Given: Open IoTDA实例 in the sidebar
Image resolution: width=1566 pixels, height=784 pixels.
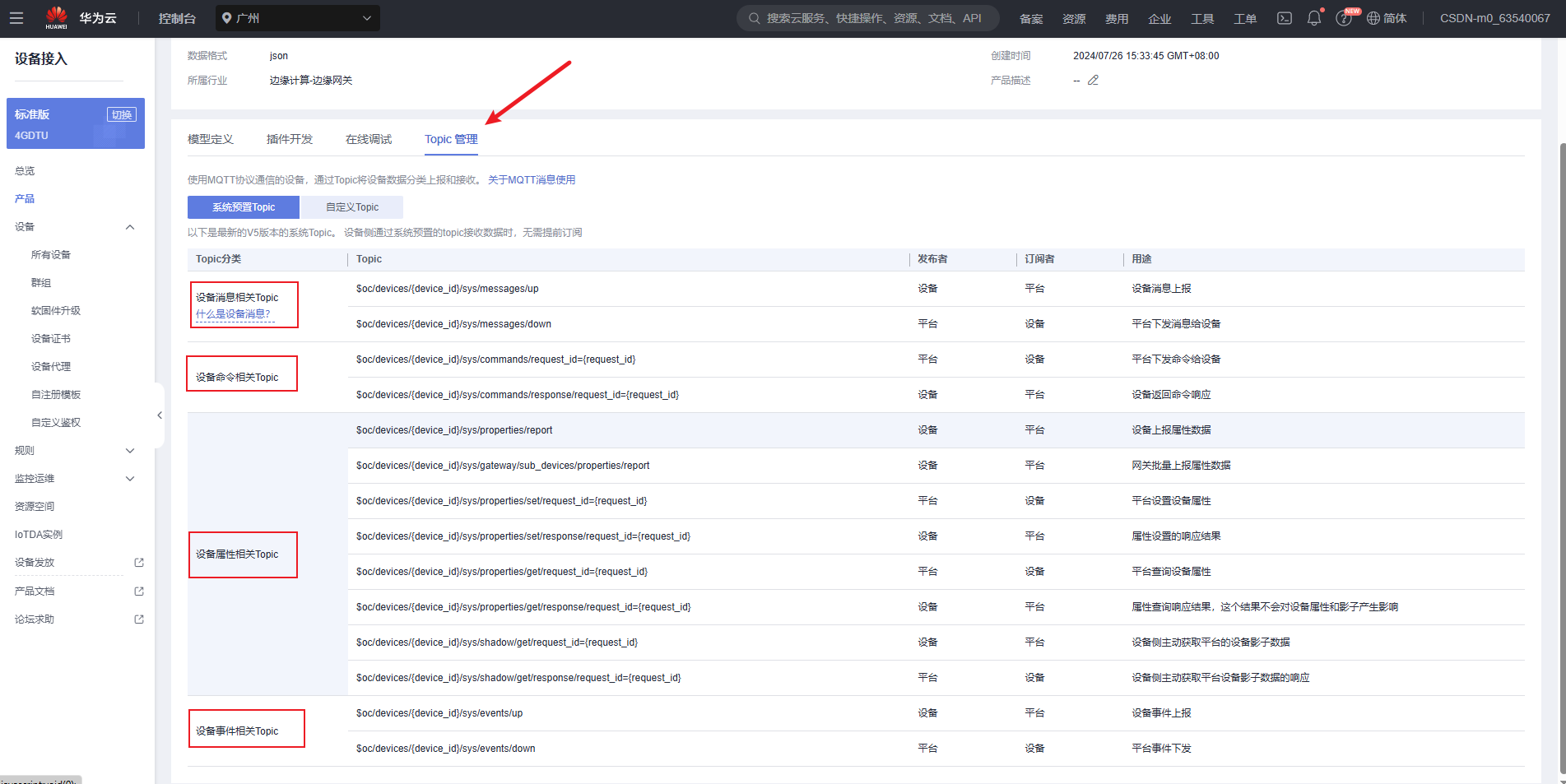Looking at the screenshot, I should (39, 535).
